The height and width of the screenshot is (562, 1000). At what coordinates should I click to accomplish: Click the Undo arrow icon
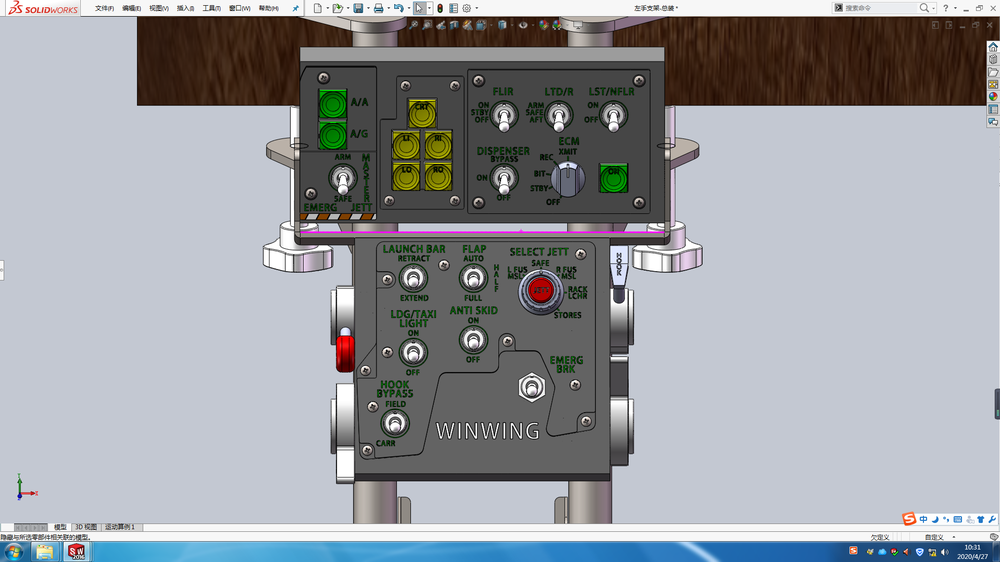tap(399, 8)
